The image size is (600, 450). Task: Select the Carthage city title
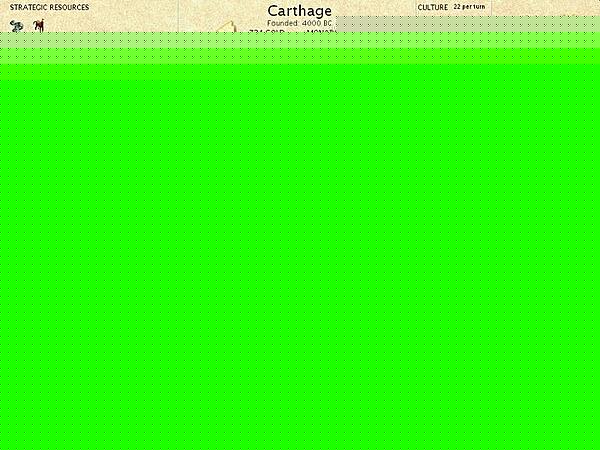click(300, 11)
